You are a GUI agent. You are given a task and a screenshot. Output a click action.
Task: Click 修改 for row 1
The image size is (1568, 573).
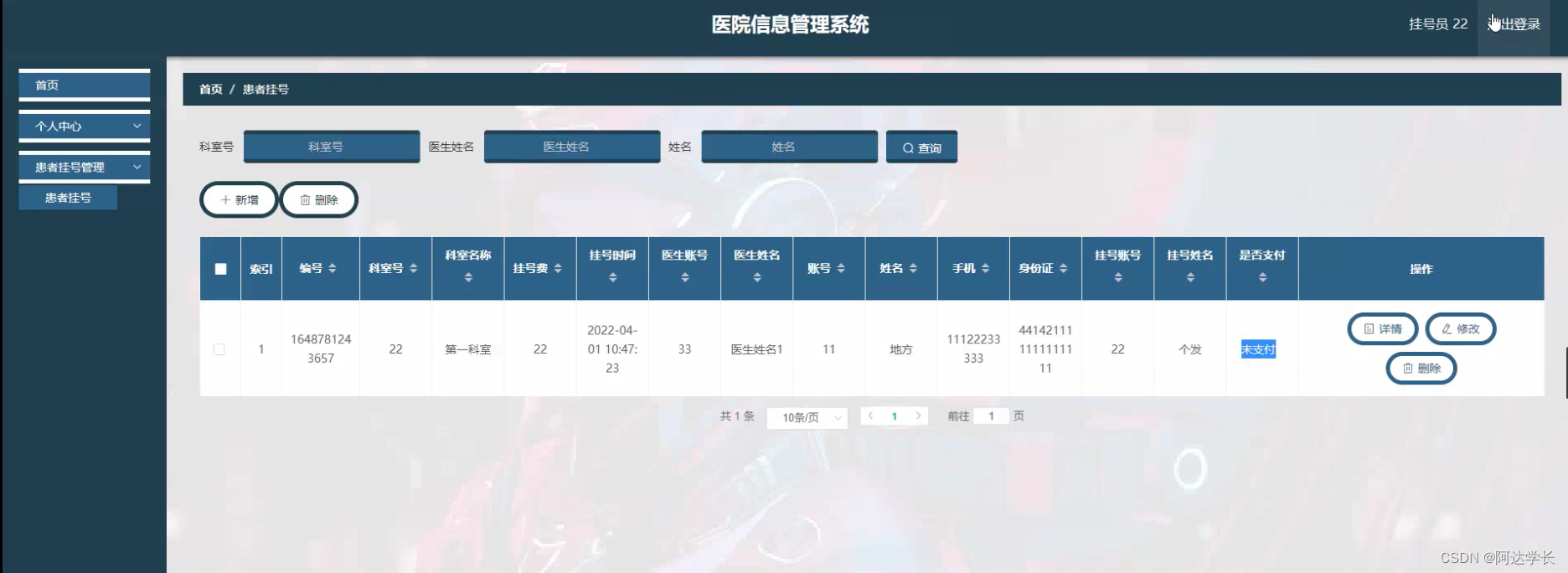coord(1461,329)
